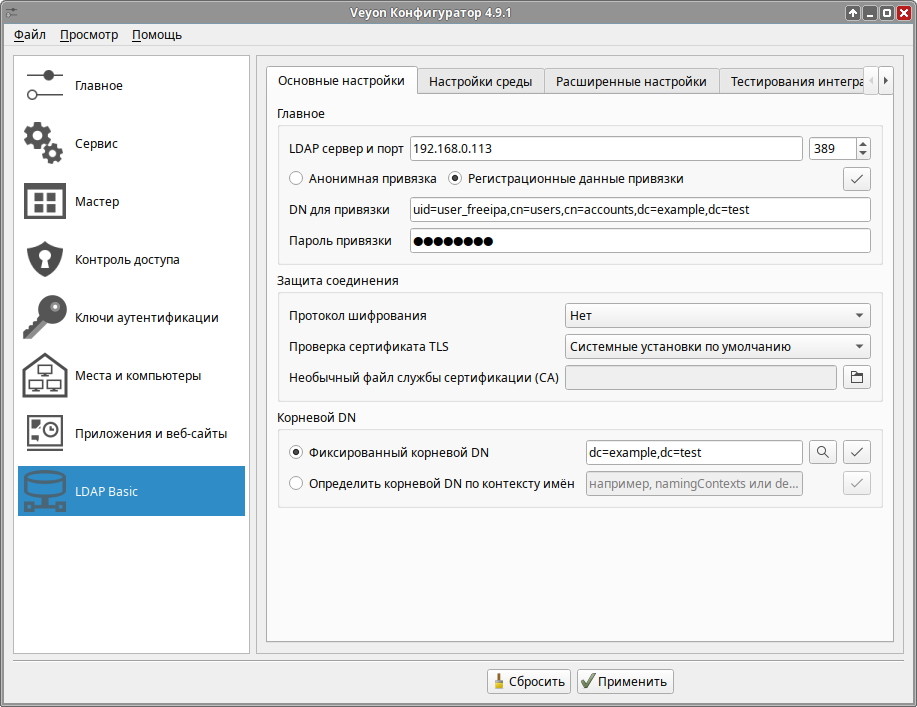This screenshot has height=707, width=917.
Task: Decrease the LDAP port number
Action: point(863,154)
